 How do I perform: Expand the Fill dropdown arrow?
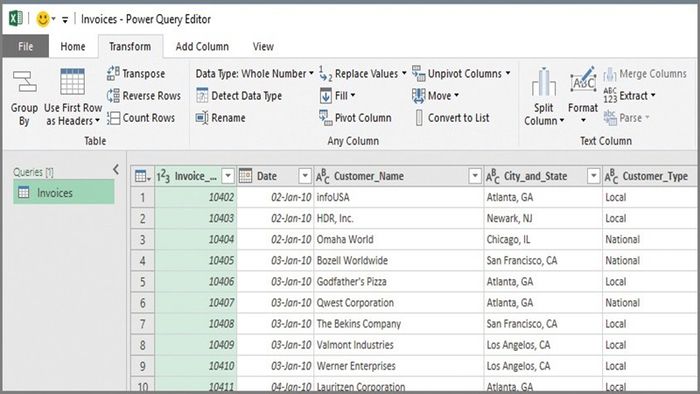353,95
